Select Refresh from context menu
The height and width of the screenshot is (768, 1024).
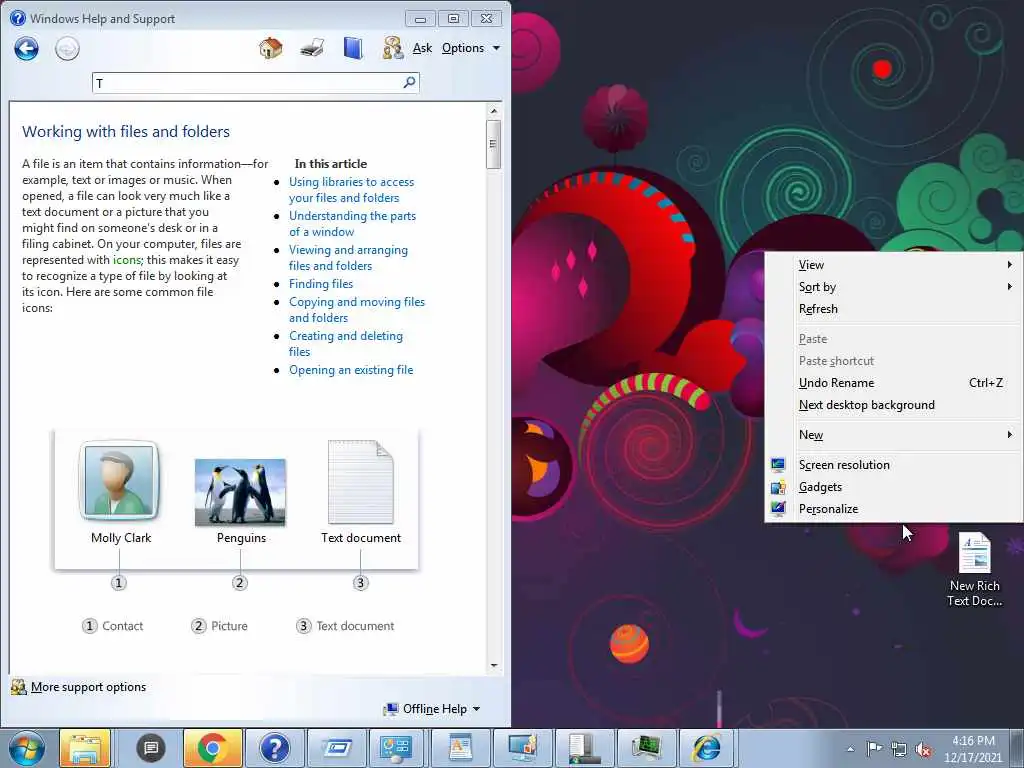pos(892,309)
